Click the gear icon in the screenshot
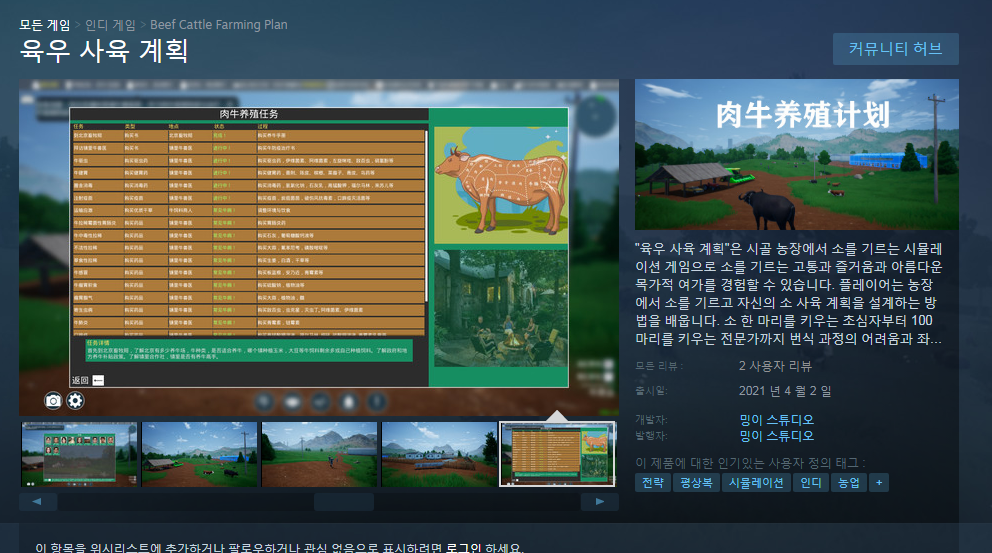The width and height of the screenshot is (992, 553). [x=75, y=401]
